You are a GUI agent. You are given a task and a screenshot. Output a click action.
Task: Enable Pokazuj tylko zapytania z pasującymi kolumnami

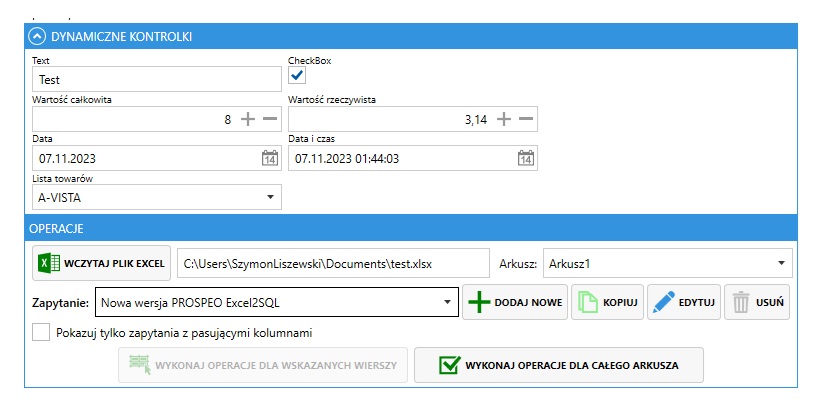click(41, 333)
